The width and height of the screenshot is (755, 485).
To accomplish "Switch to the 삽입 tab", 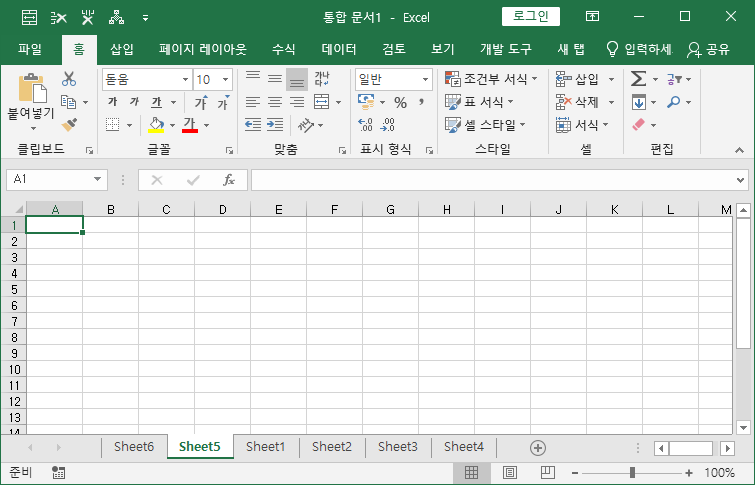I will pos(122,49).
